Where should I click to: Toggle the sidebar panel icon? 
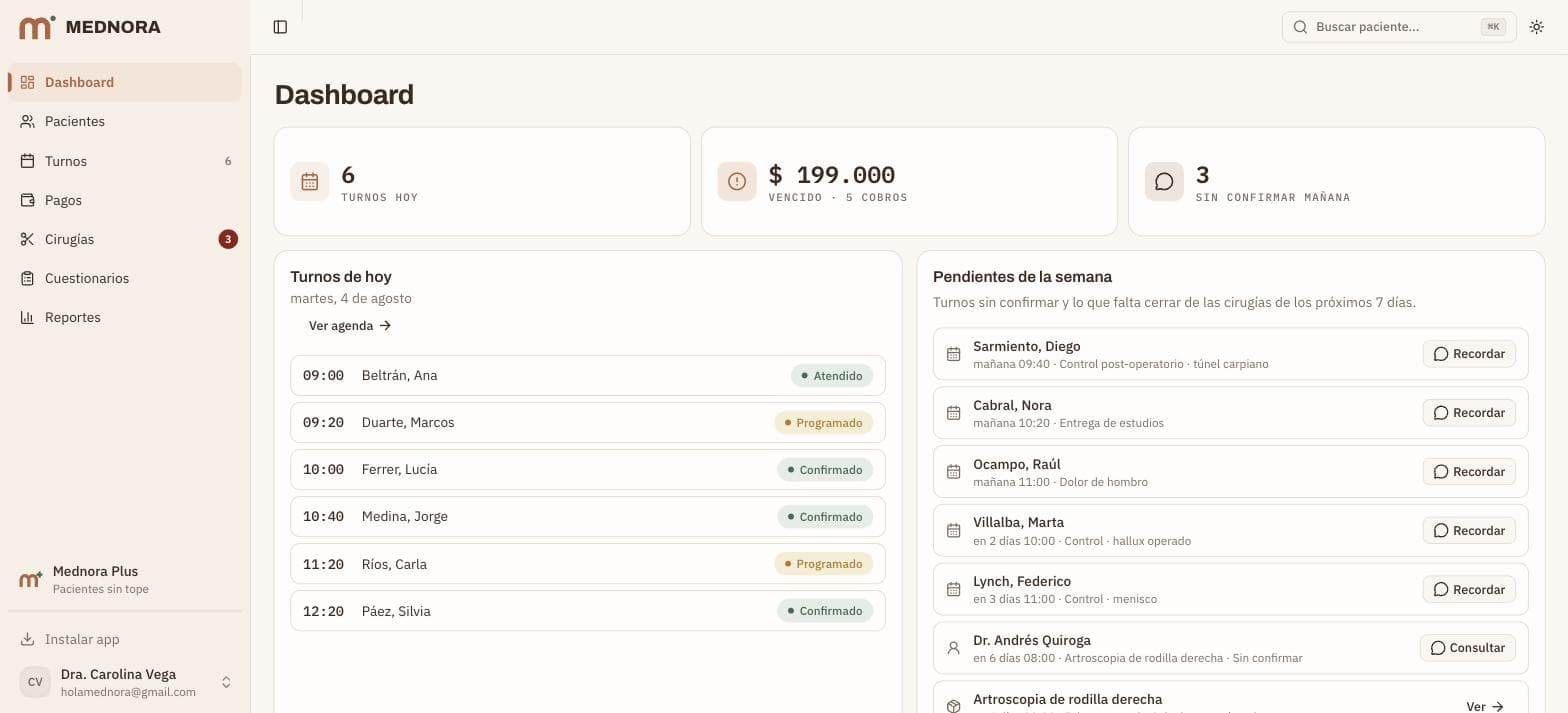point(280,27)
